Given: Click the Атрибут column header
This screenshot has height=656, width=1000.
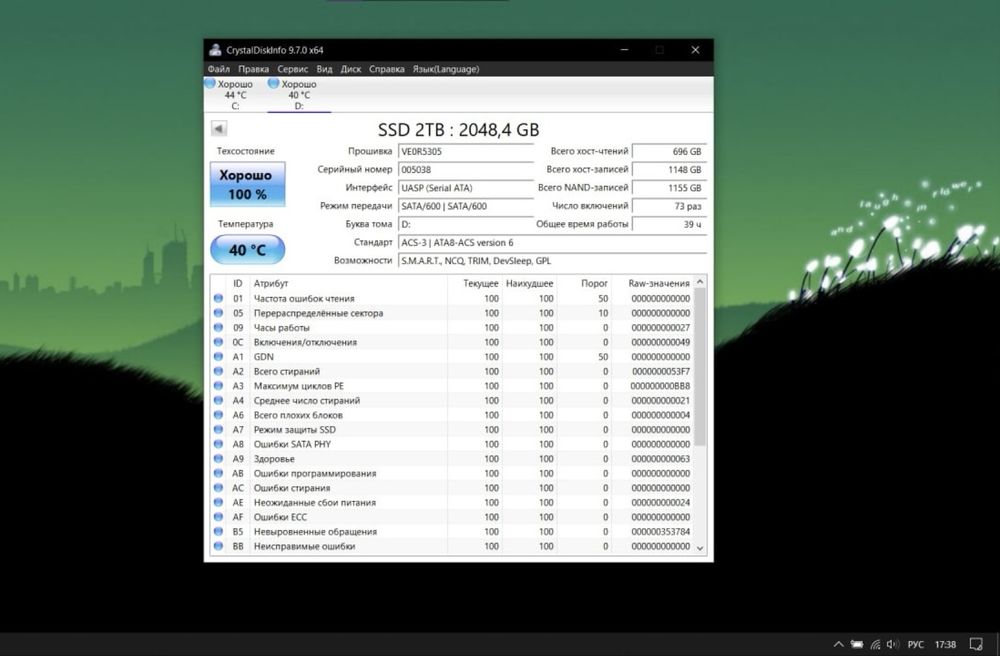Looking at the screenshot, I should (x=348, y=284).
